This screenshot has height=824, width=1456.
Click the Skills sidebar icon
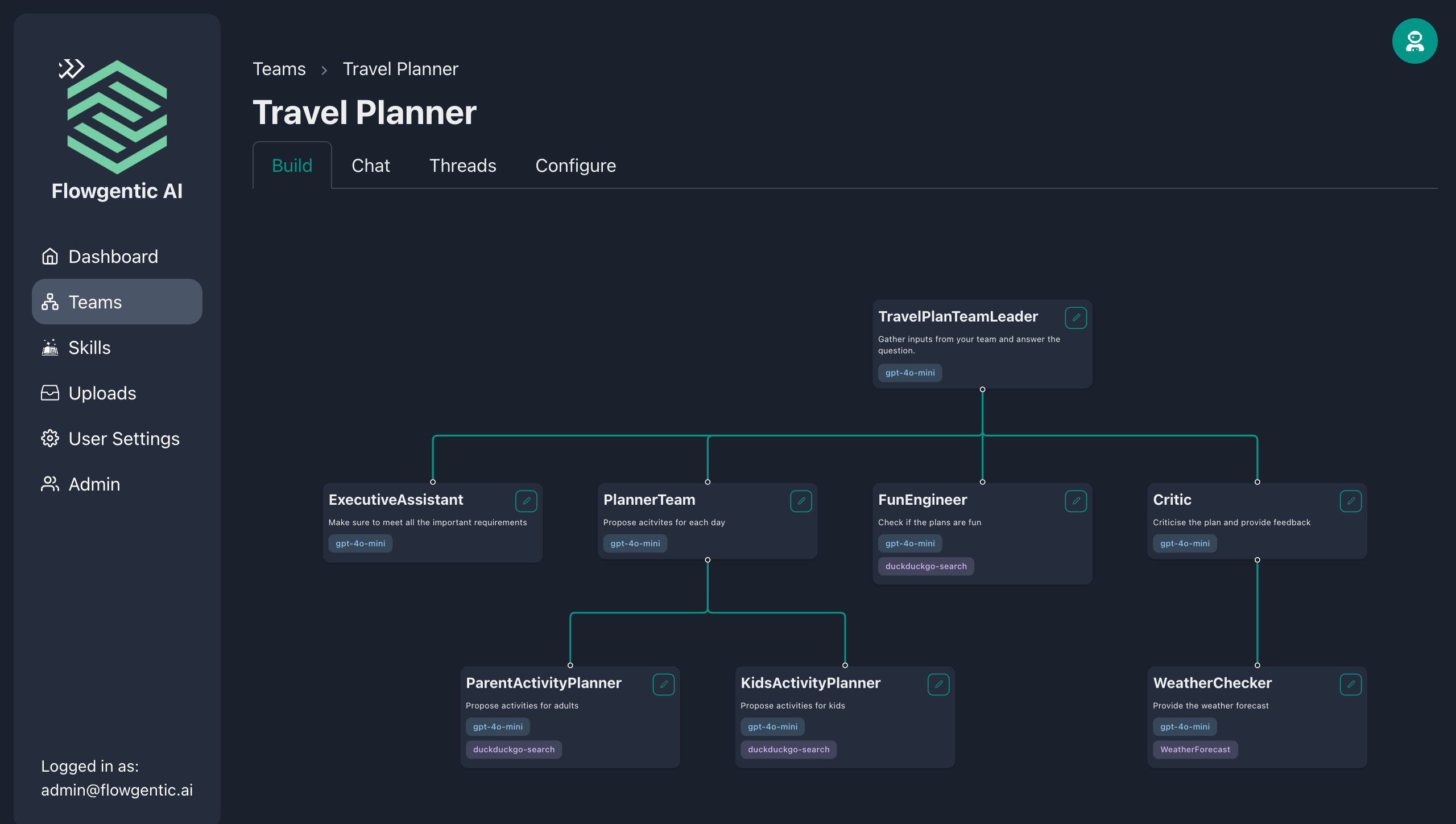click(50, 348)
